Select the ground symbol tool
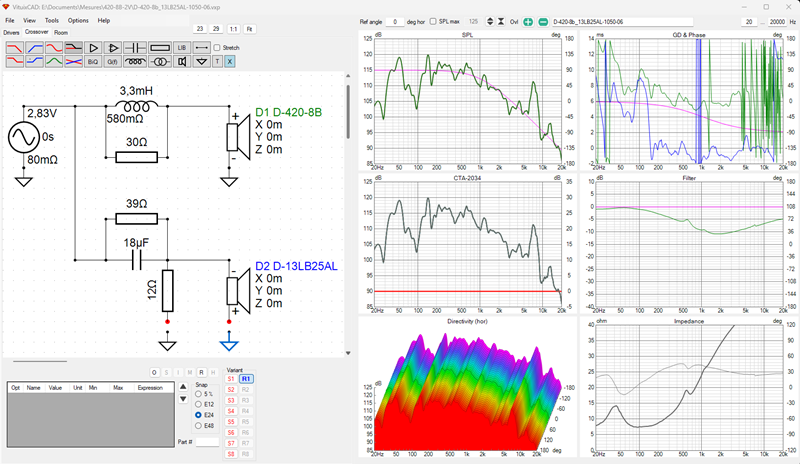The height and width of the screenshot is (464, 800). (x=202, y=62)
